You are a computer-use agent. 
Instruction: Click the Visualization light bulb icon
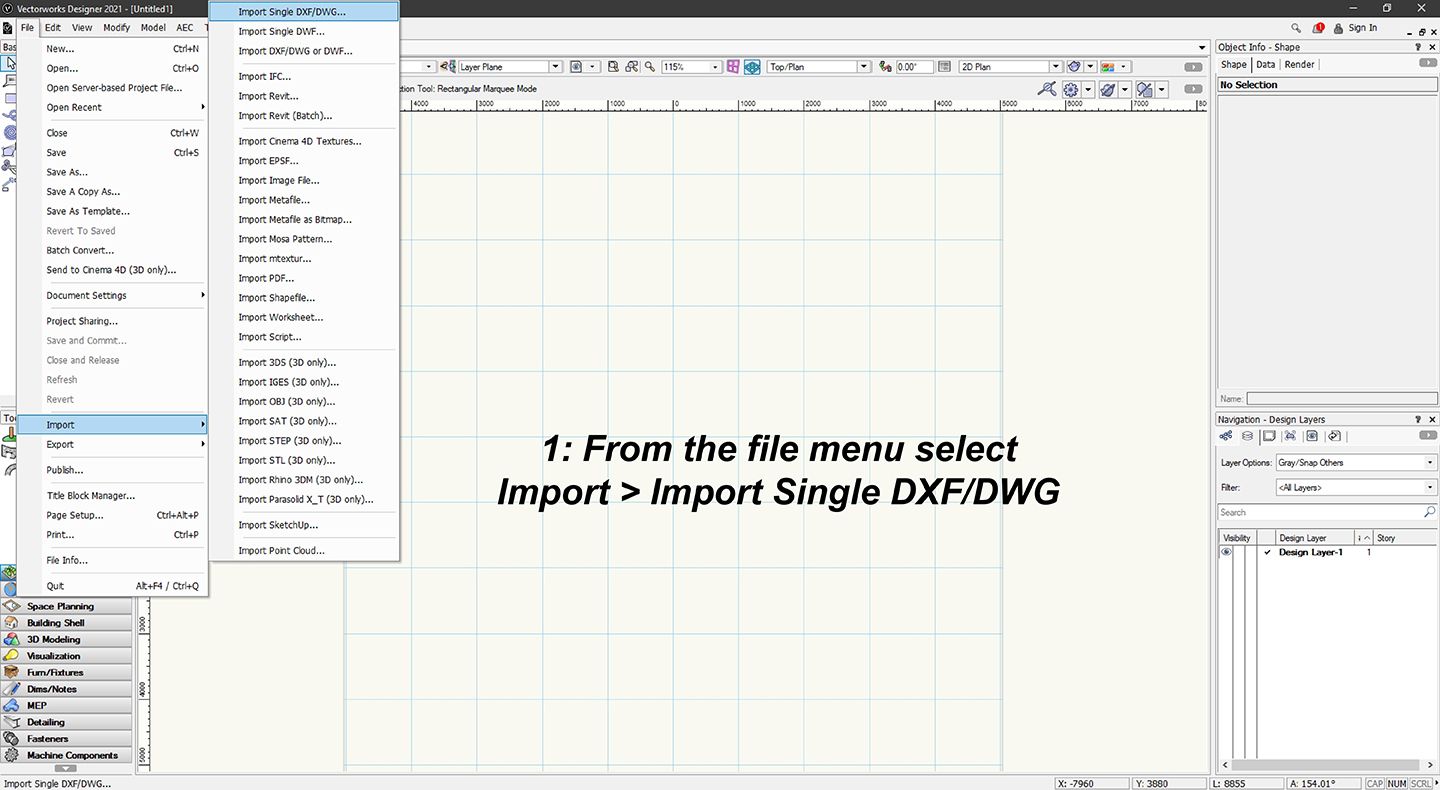pos(11,656)
